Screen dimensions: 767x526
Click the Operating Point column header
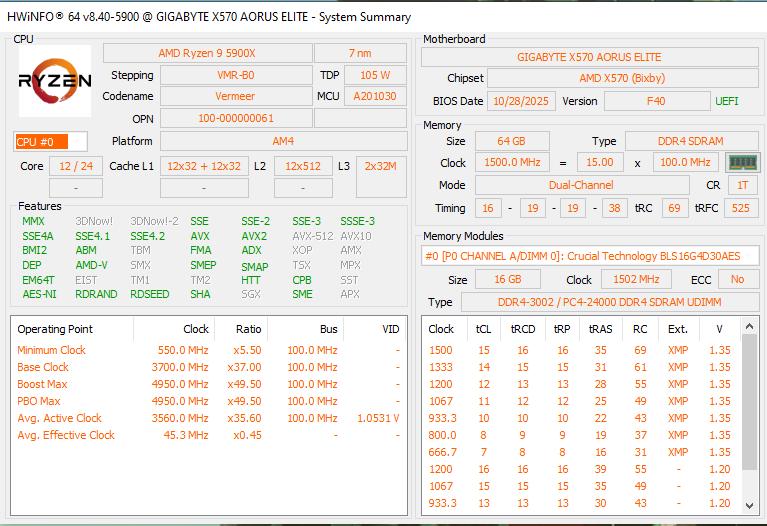pos(72,329)
